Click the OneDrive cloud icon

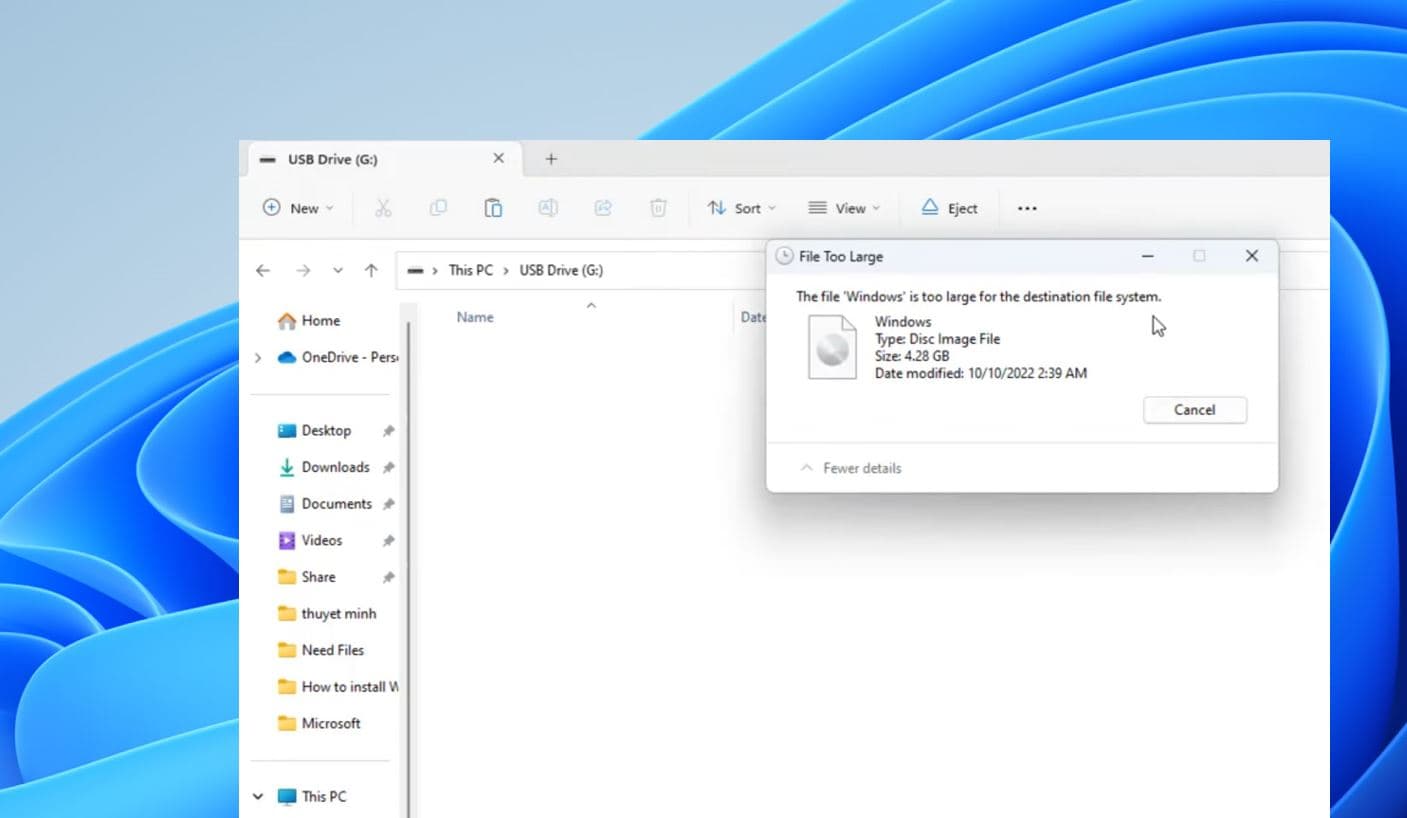coord(287,357)
